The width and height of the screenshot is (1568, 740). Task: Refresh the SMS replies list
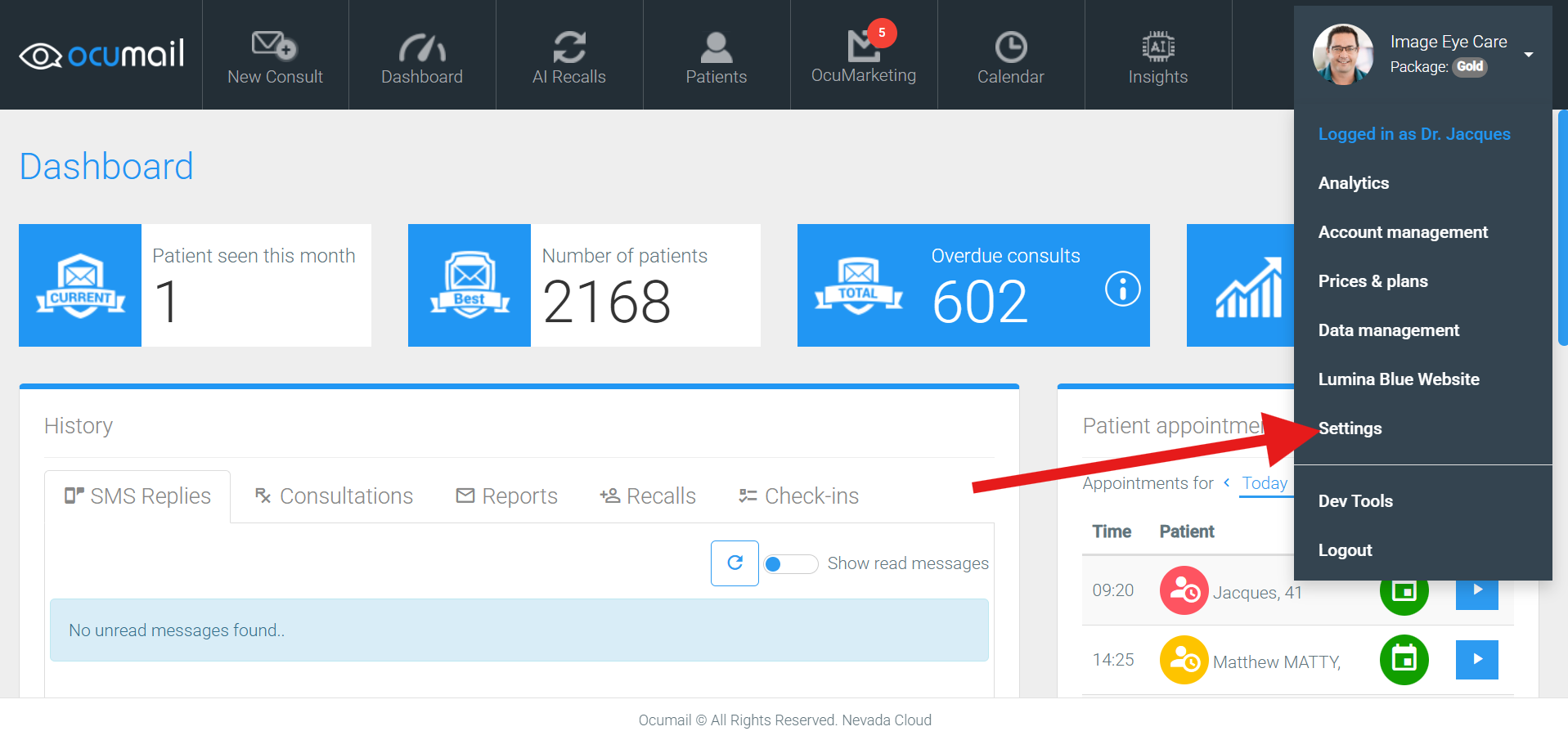735,563
